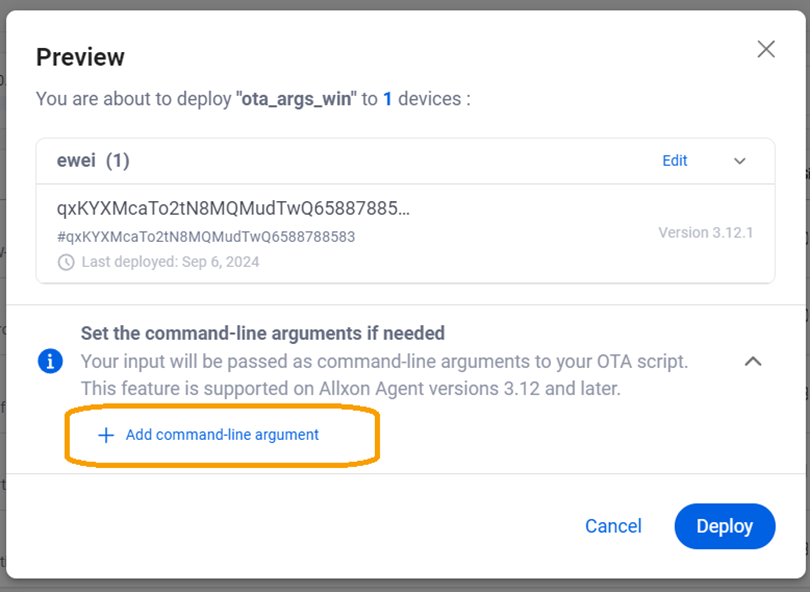This screenshot has width=810, height=592.
Task: Click the orange highlighted add argument control
Action: pyautogui.click(x=221, y=435)
